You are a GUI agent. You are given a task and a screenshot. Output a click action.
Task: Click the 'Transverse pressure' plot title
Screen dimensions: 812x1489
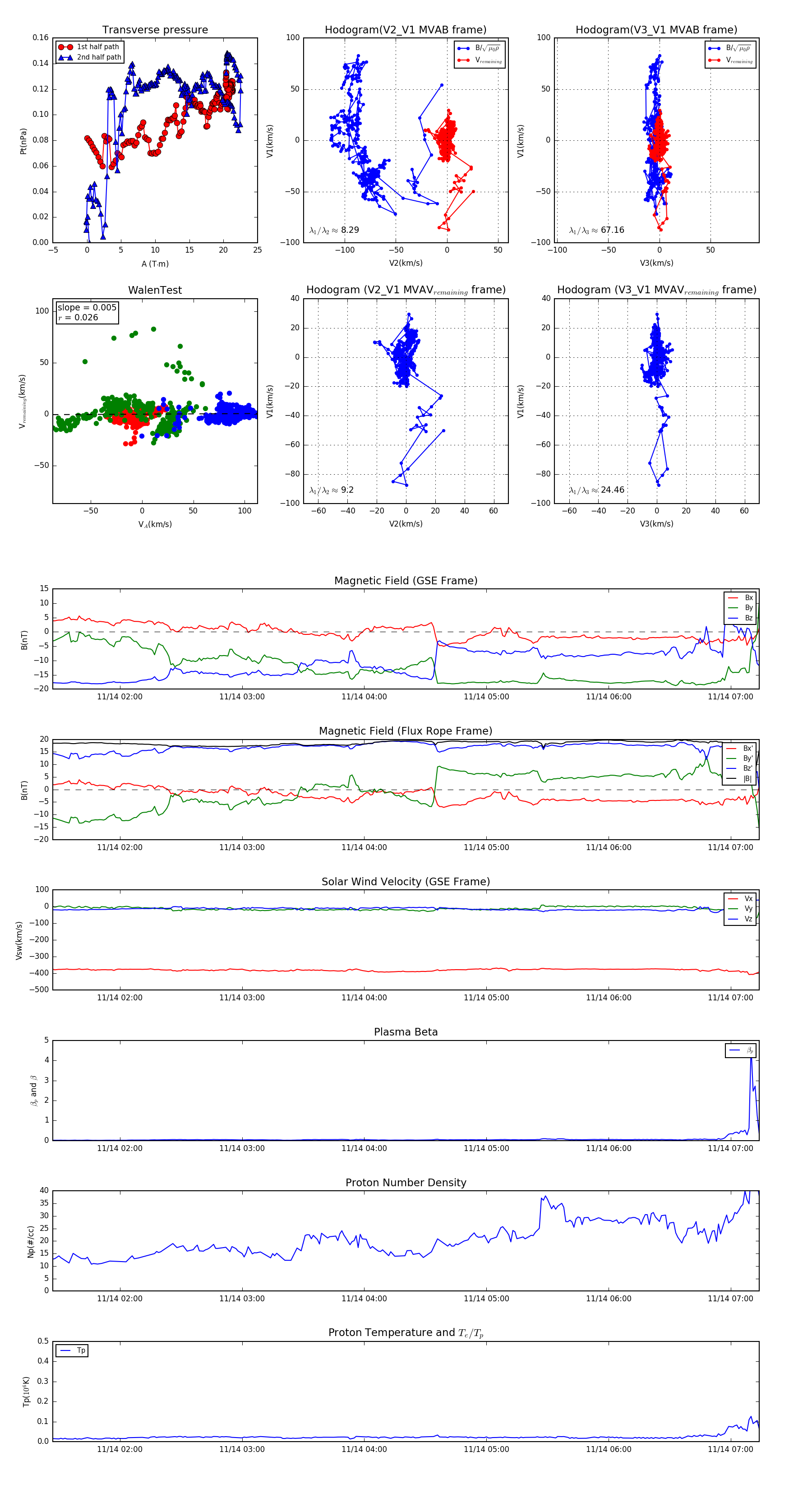(x=155, y=30)
